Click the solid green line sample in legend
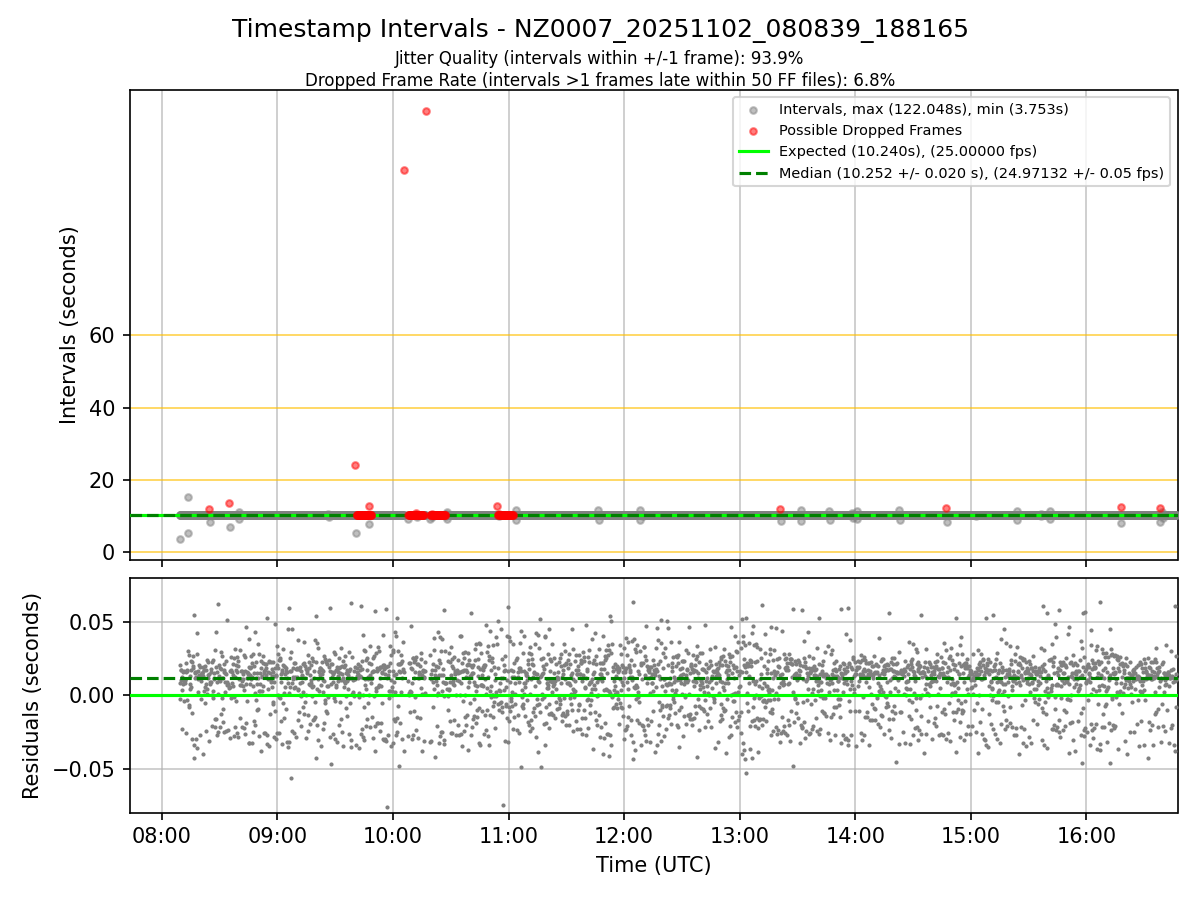The height and width of the screenshot is (900, 1200). (754, 152)
